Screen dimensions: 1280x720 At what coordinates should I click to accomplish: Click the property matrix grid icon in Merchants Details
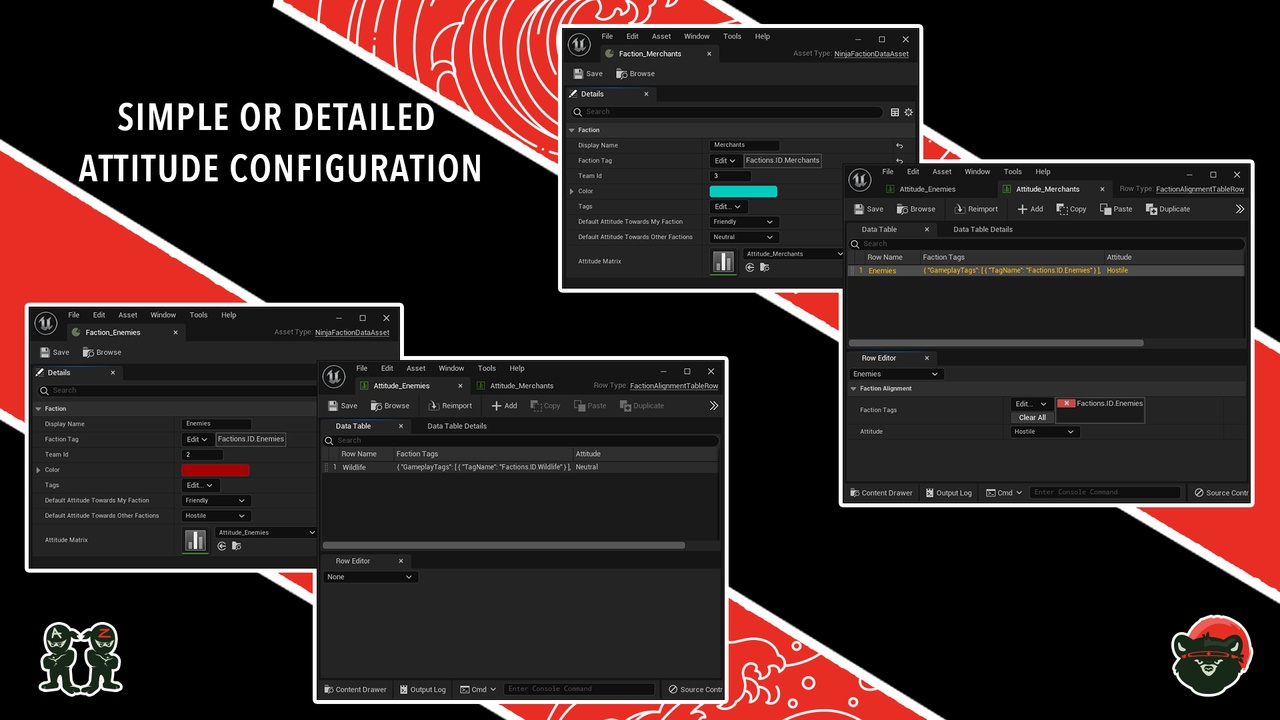pos(895,112)
